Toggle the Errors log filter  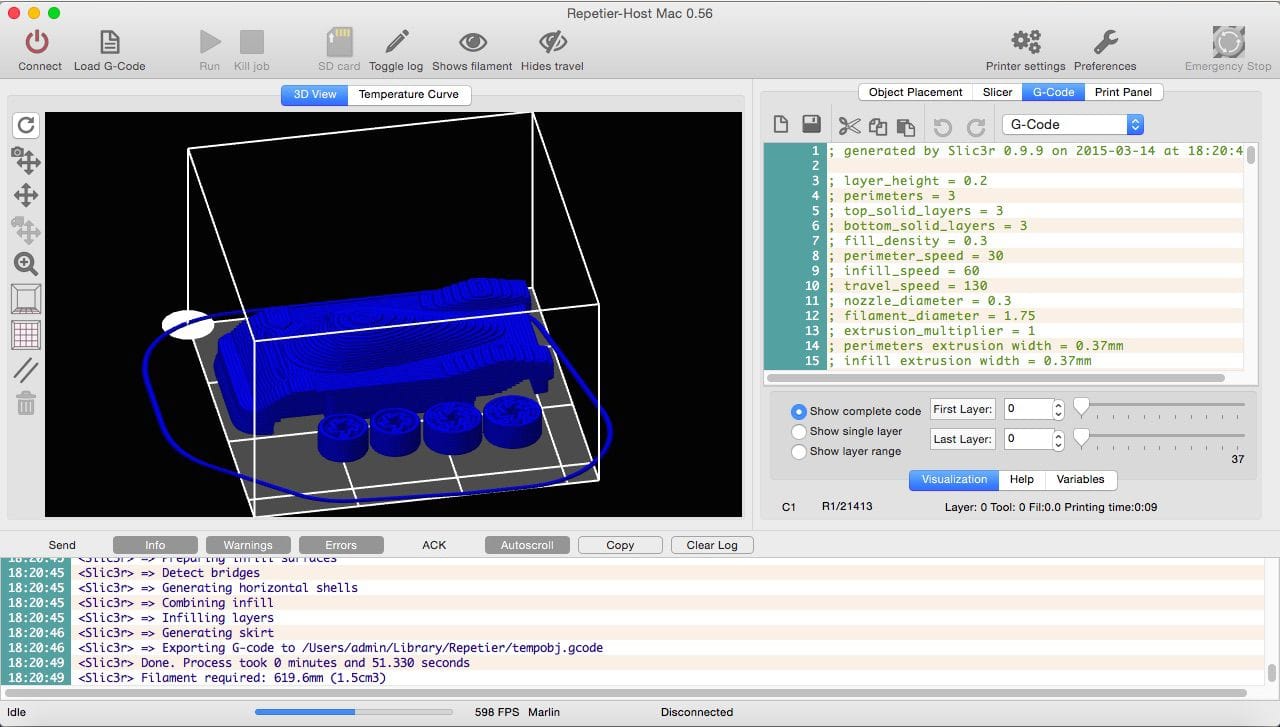pyautogui.click(x=341, y=545)
